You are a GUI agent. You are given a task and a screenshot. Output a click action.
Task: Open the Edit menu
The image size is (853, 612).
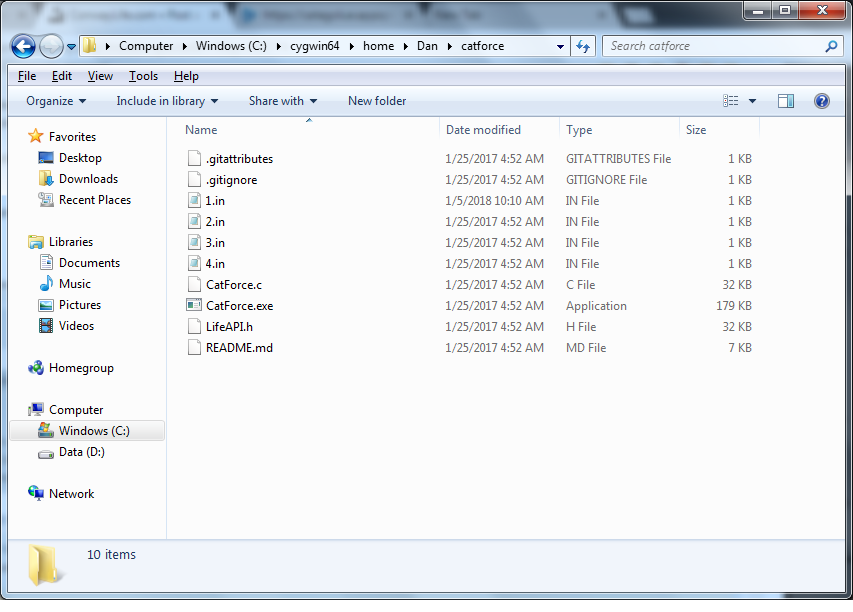point(61,76)
